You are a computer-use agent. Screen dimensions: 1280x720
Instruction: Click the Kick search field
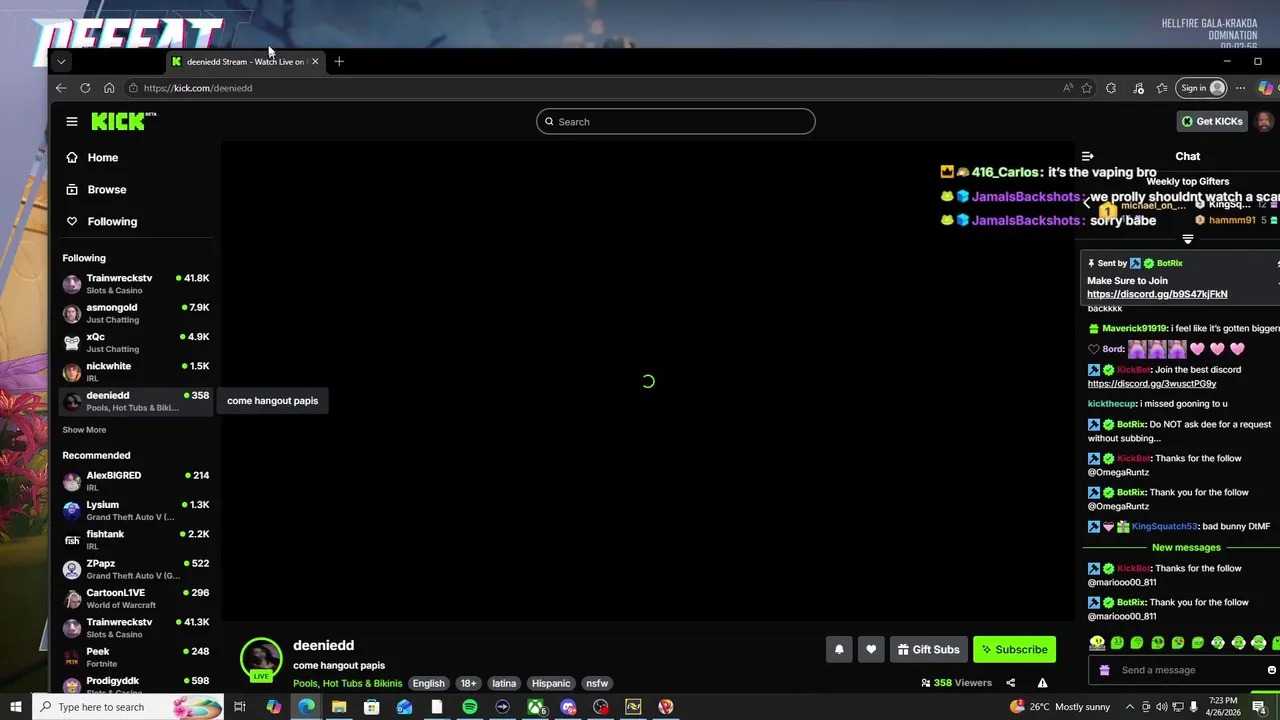point(676,122)
